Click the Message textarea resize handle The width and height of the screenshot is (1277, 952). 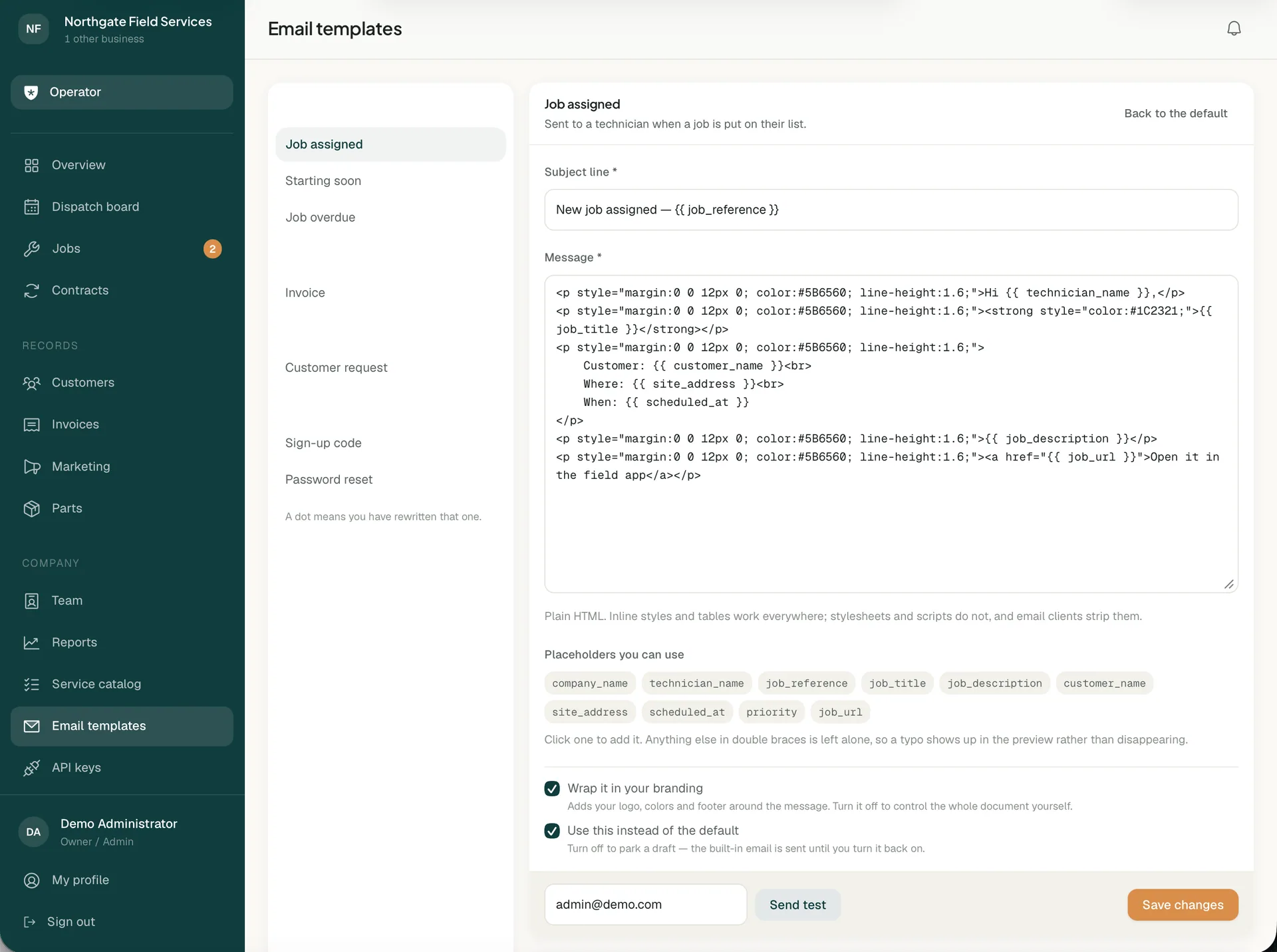[x=1228, y=584]
